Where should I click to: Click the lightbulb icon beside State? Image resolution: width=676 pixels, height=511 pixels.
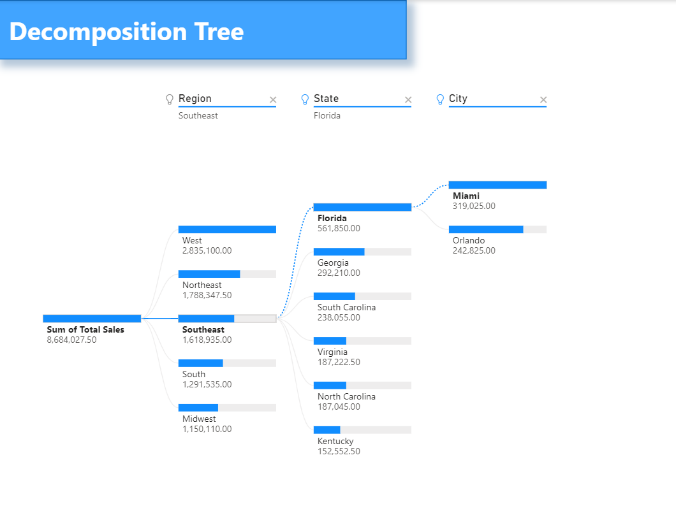click(305, 100)
